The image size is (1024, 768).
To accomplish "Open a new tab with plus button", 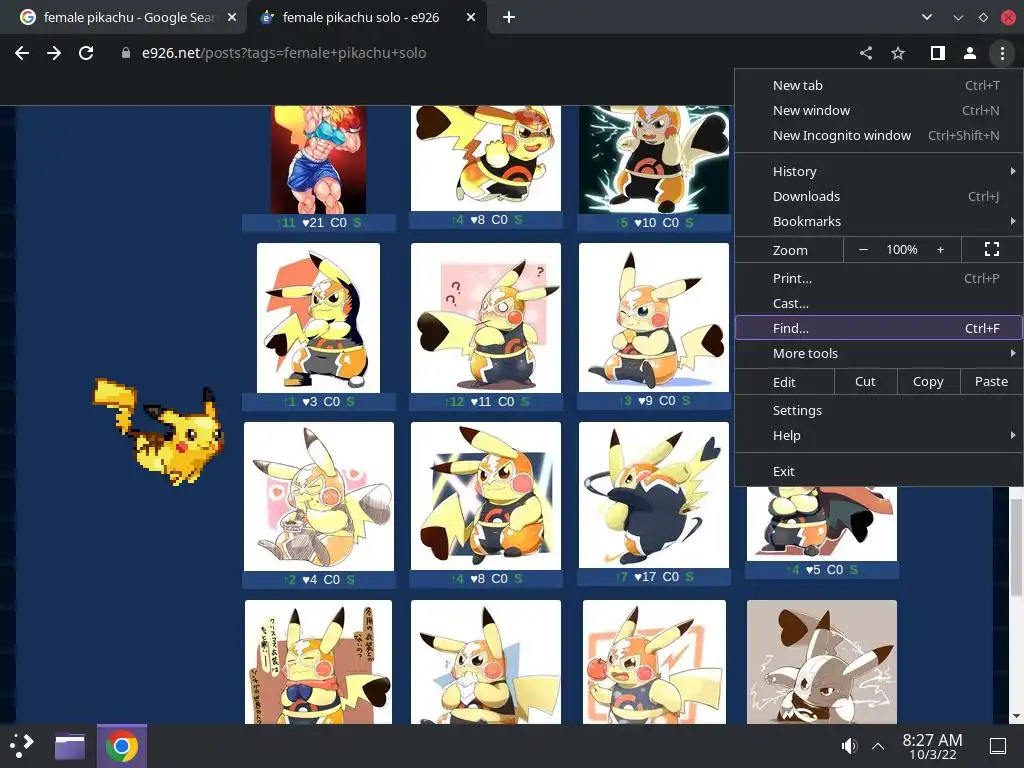I will click(509, 18).
